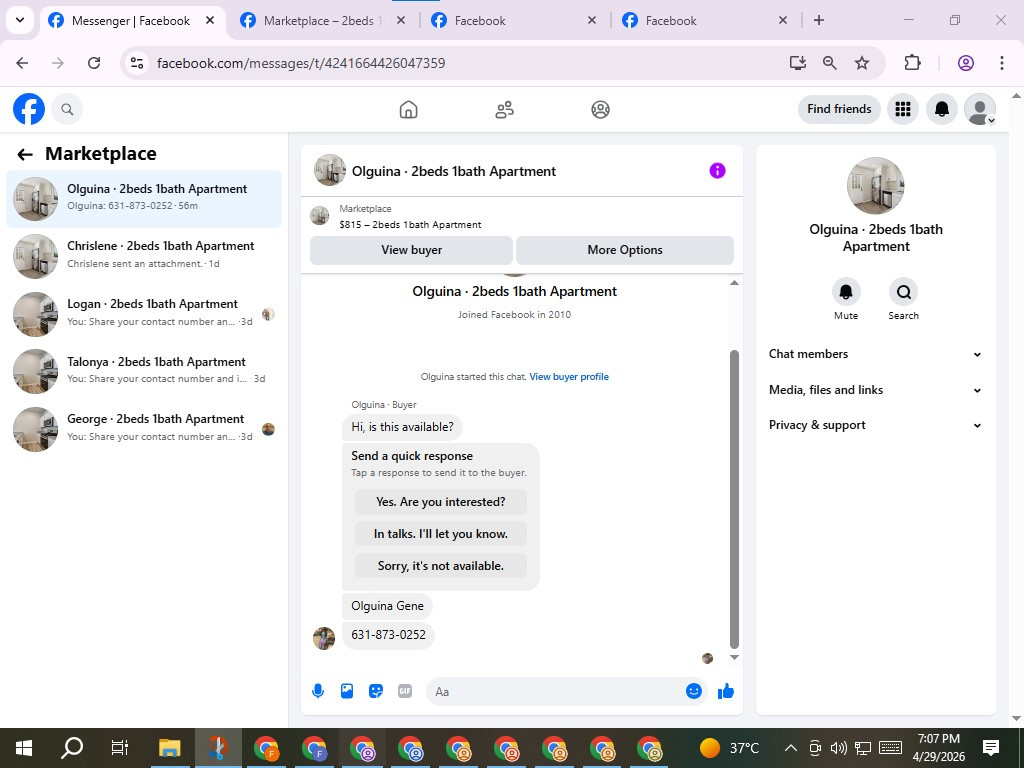Click the browser back arrow
Viewport: 1024px width, 768px height.
pos(22,63)
